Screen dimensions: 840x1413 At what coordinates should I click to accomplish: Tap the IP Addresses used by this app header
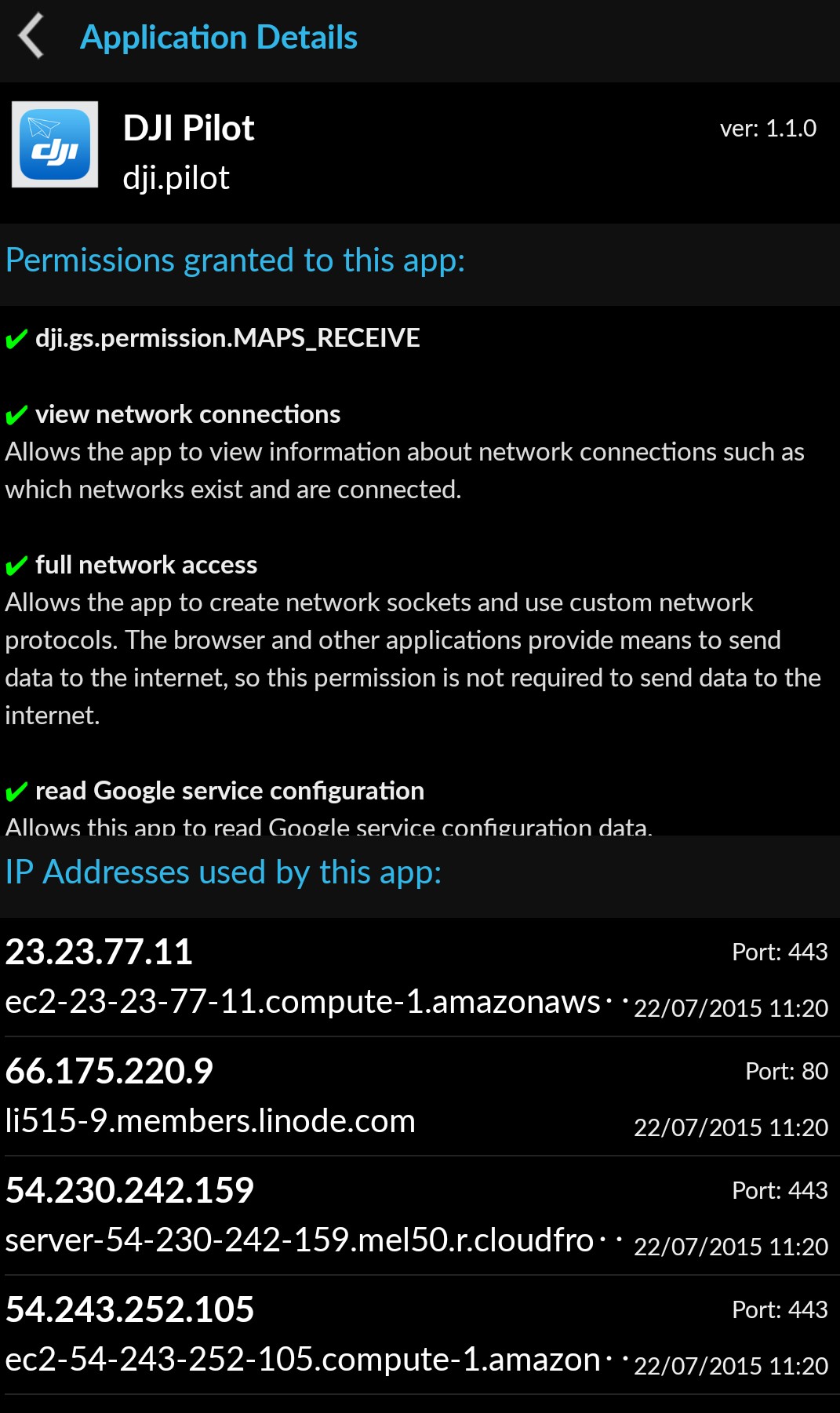(224, 872)
